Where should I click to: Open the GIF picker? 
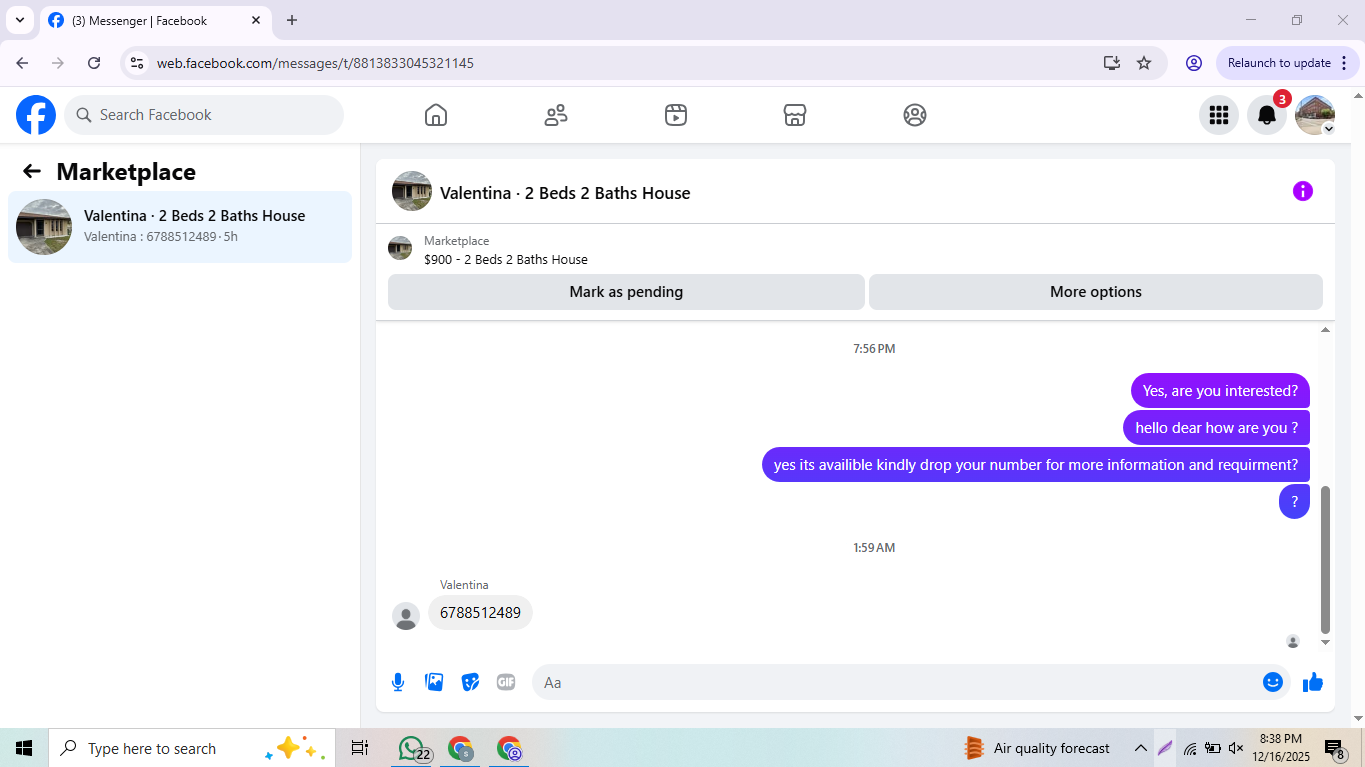[x=506, y=682]
